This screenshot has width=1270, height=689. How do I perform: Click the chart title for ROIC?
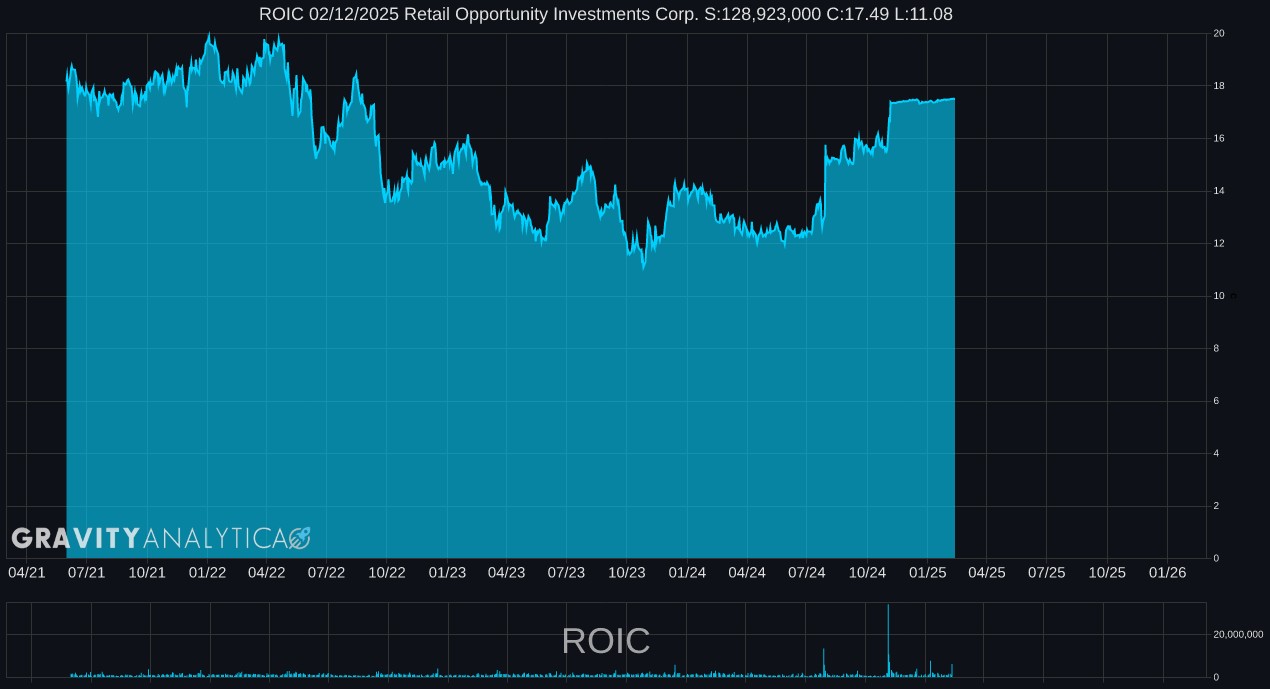[x=606, y=14]
